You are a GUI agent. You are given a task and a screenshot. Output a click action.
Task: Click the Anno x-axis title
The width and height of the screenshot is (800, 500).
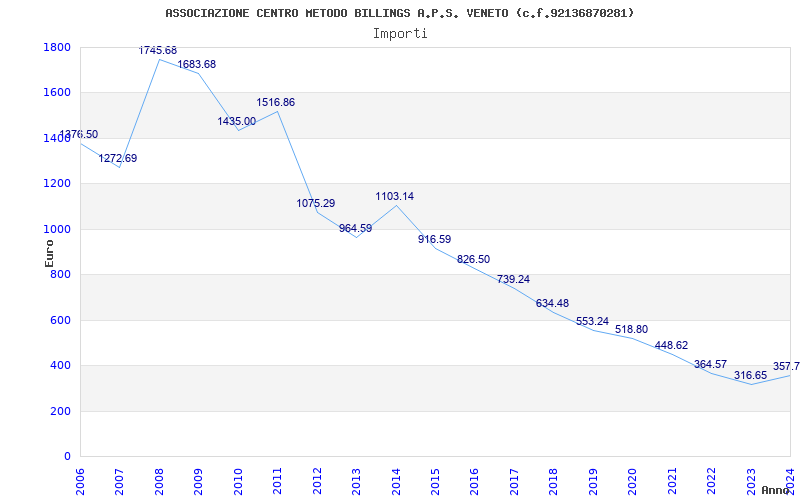pyautogui.click(x=778, y=490)
